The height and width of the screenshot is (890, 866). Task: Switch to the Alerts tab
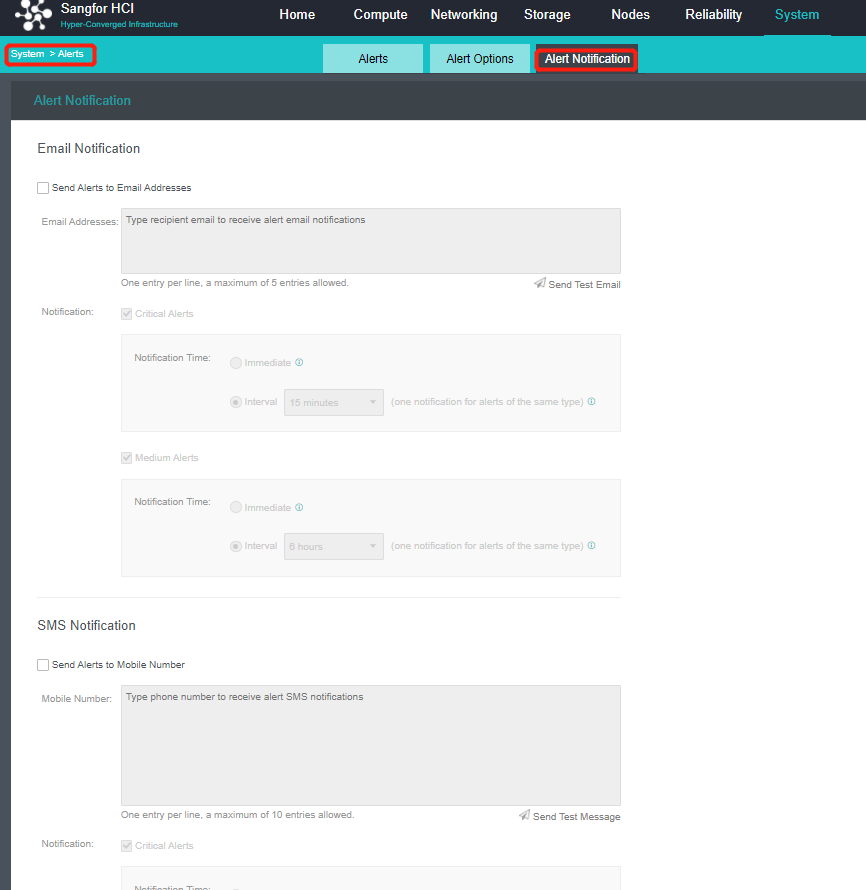pyautogui.click(x=373, y=58)
